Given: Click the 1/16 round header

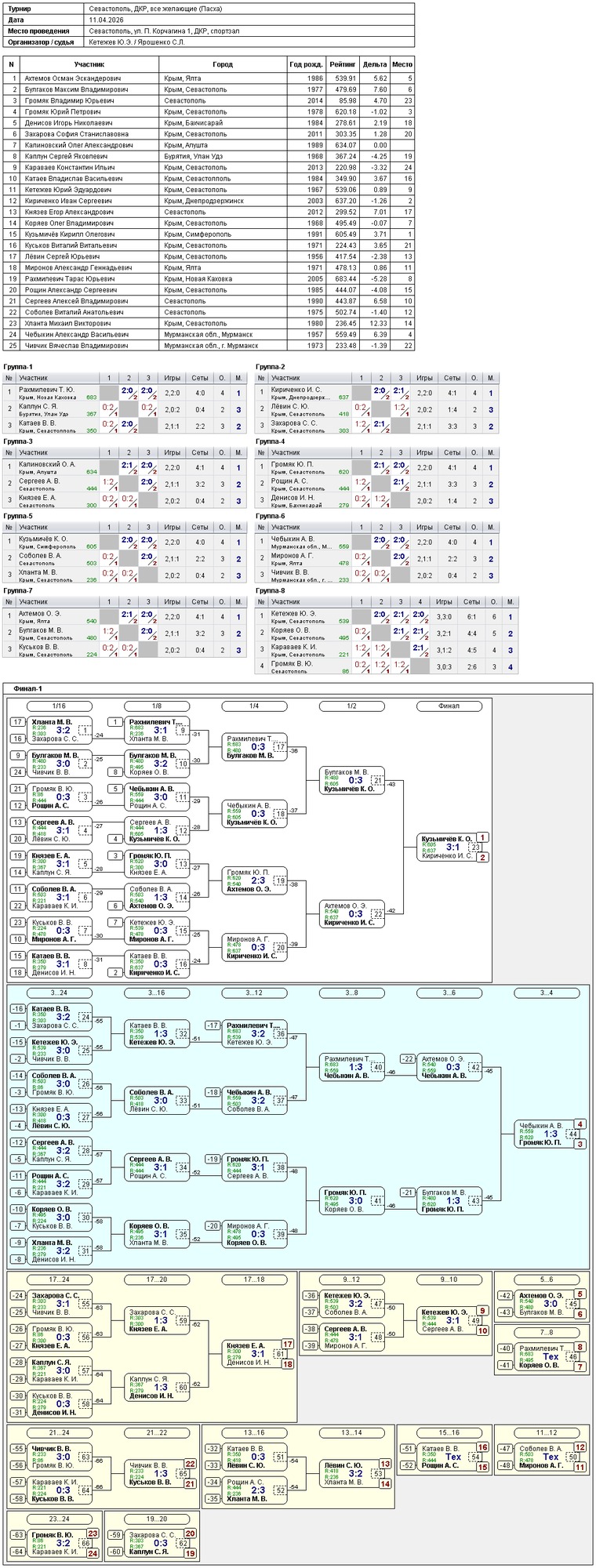Looking at the screenshot, I should click(x=60, y=706).
